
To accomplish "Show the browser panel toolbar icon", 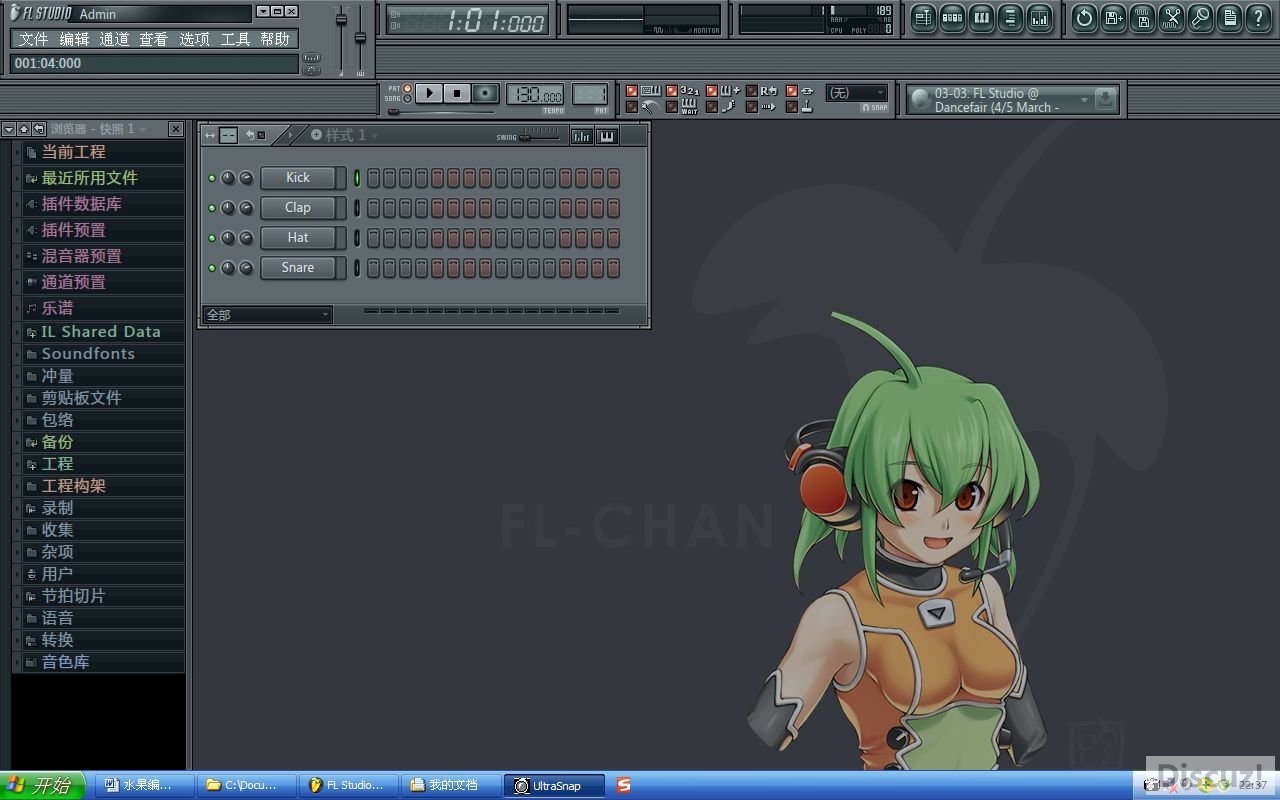I will [1010, 18].
